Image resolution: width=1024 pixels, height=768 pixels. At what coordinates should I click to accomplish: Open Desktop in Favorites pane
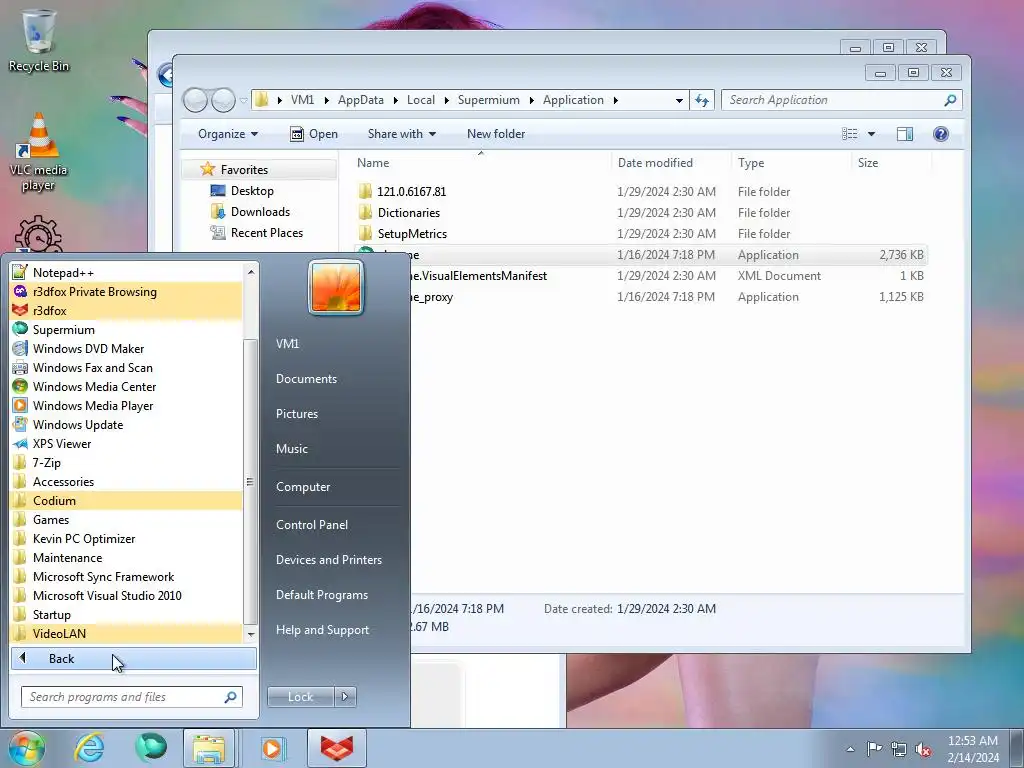(252, 191)
